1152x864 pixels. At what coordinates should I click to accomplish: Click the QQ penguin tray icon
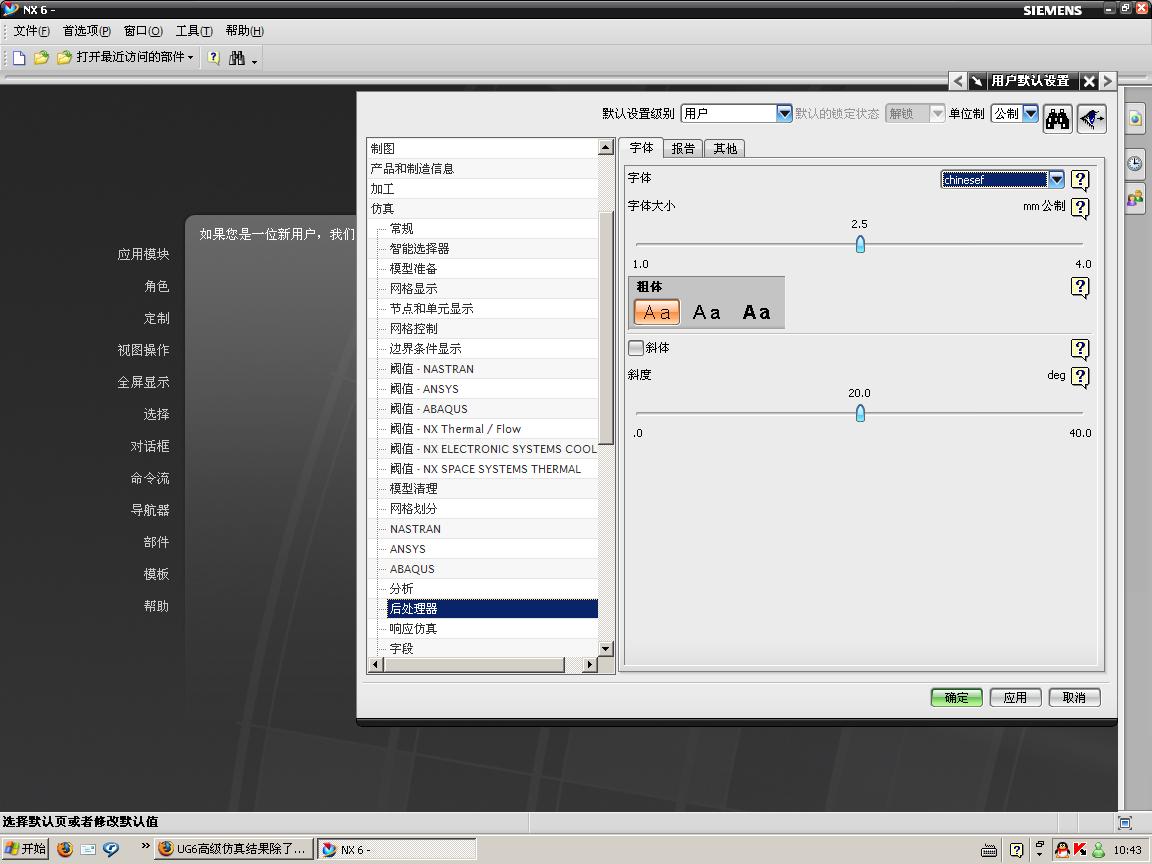(1062, 850)
